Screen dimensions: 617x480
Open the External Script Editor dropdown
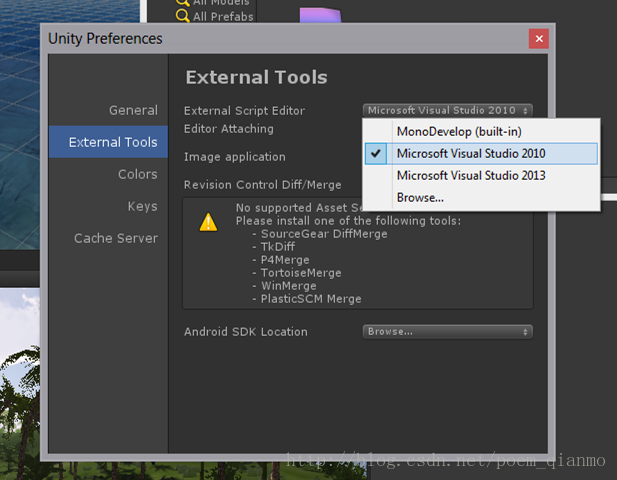click(x=447, y=110)
